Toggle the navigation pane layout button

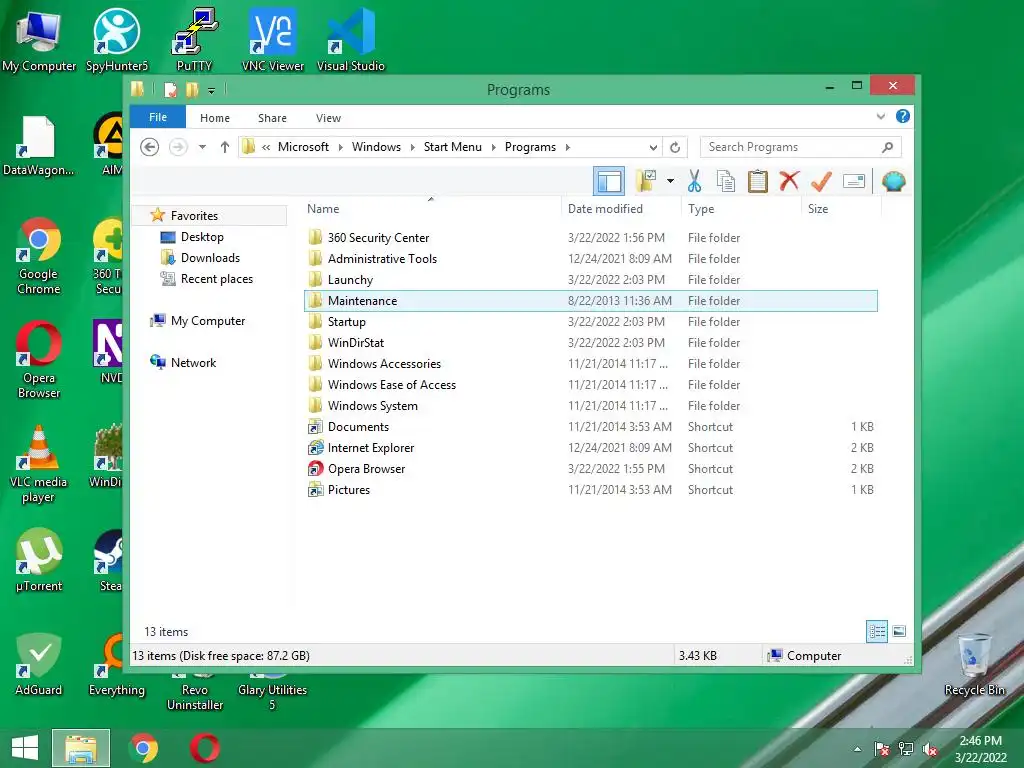[x=609, y=181]
